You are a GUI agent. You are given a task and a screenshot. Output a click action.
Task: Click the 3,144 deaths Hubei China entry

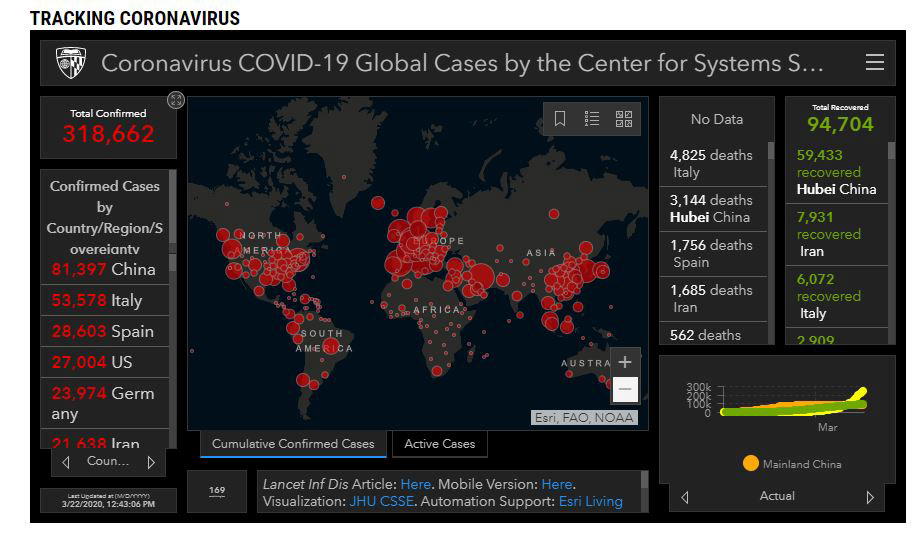[713, 209]
